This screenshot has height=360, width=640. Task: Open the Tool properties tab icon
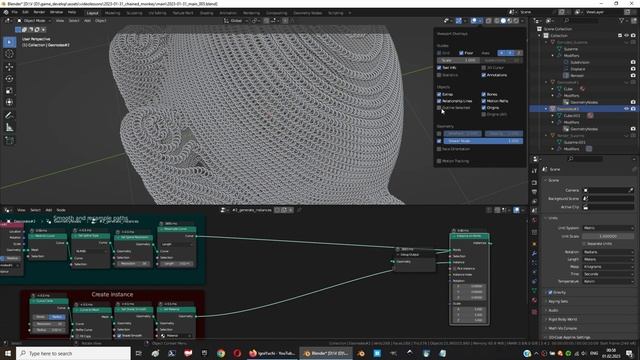pyautogui.click(x=534, y=171)
